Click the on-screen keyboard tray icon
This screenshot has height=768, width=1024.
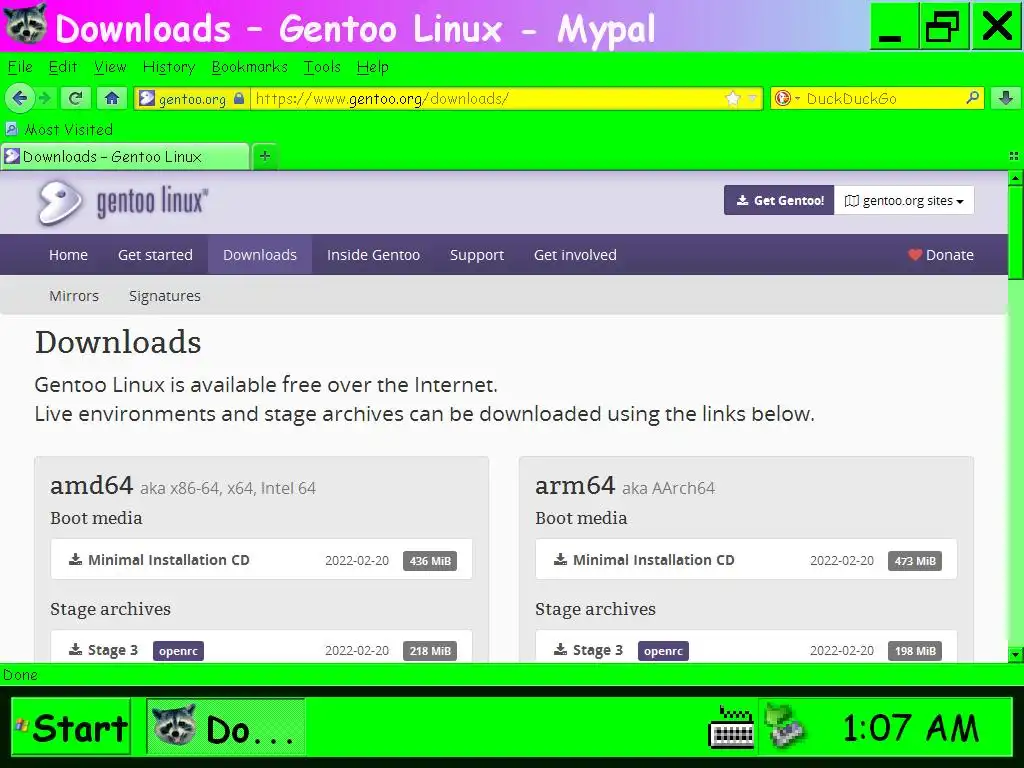pyautogui.click(x=731, y=726)
